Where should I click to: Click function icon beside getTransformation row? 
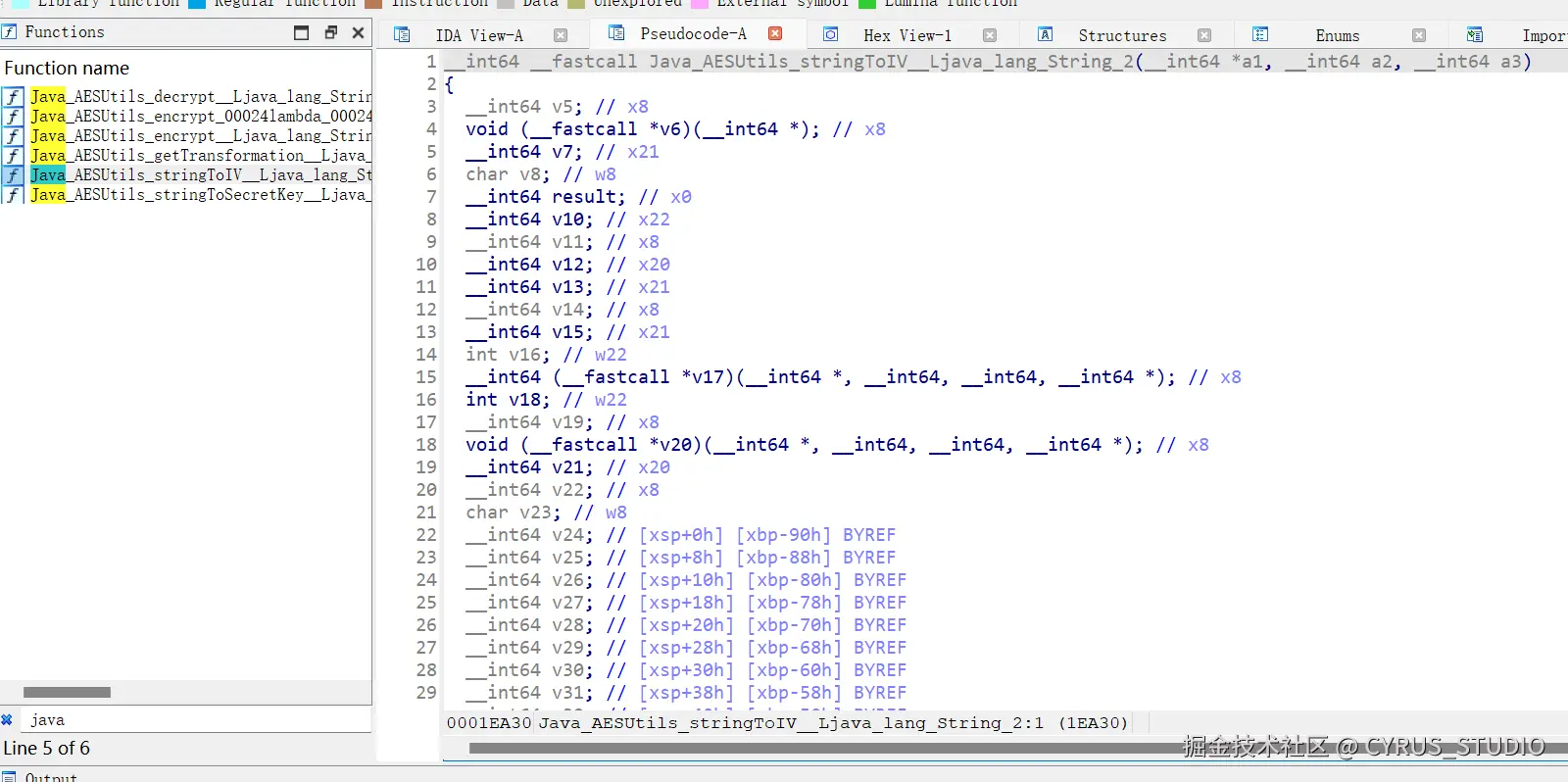13,156
